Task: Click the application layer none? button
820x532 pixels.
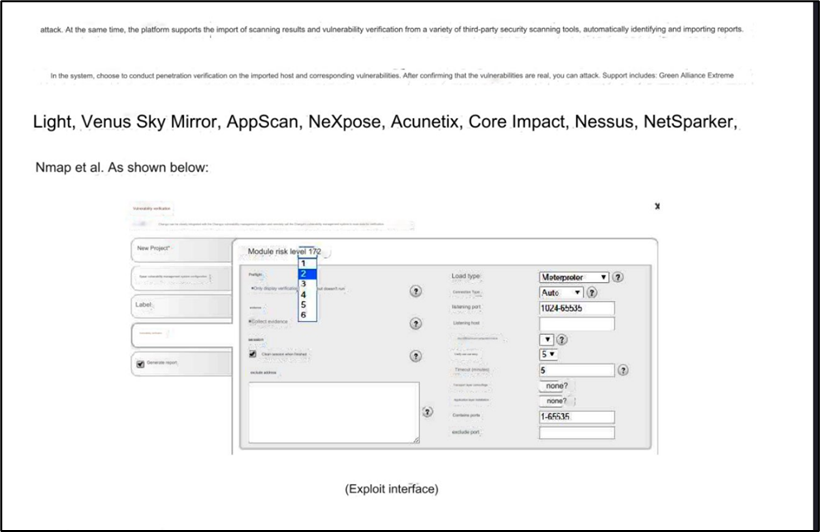Action: [556, 401]
